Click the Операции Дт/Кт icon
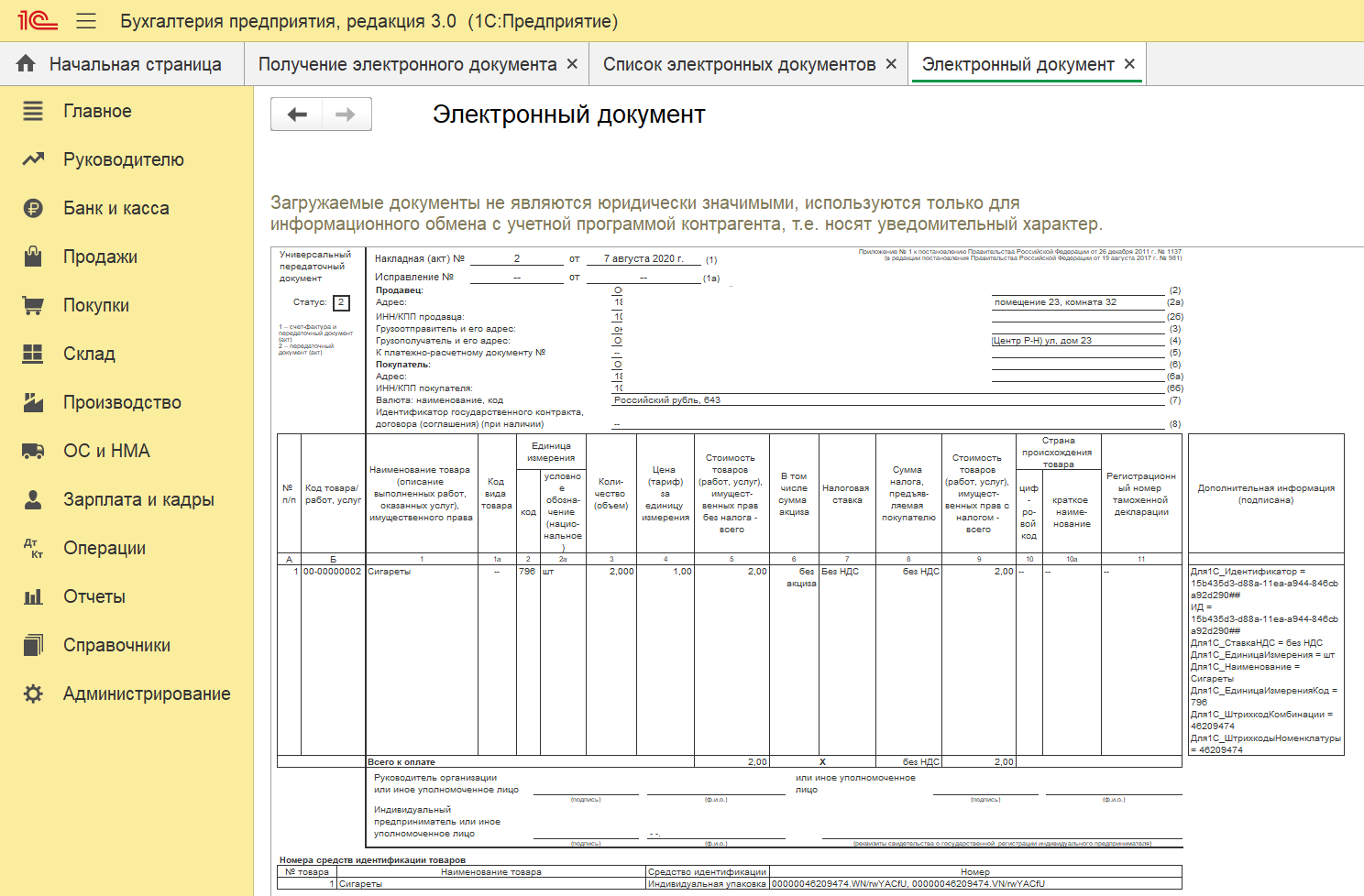This screenshot has height=896, width=1364. [33, 548]
